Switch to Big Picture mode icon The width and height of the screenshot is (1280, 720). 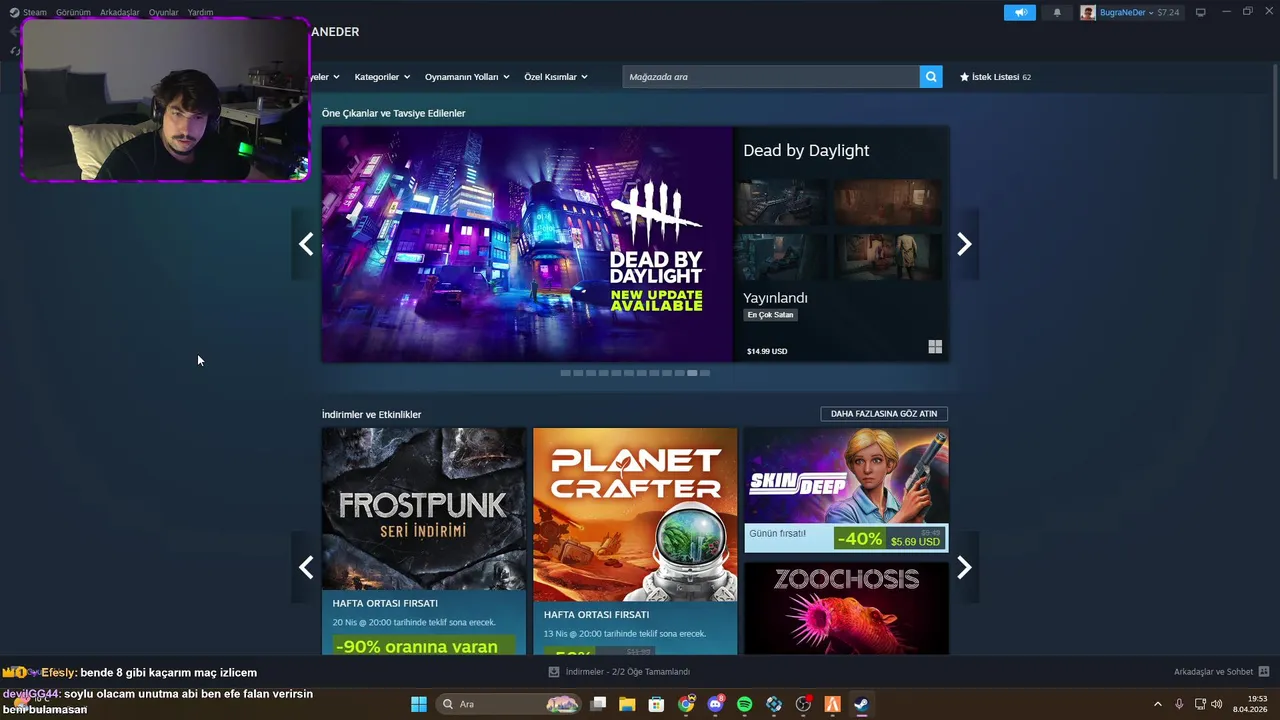pyautogui.click(x=1201, y=12)
